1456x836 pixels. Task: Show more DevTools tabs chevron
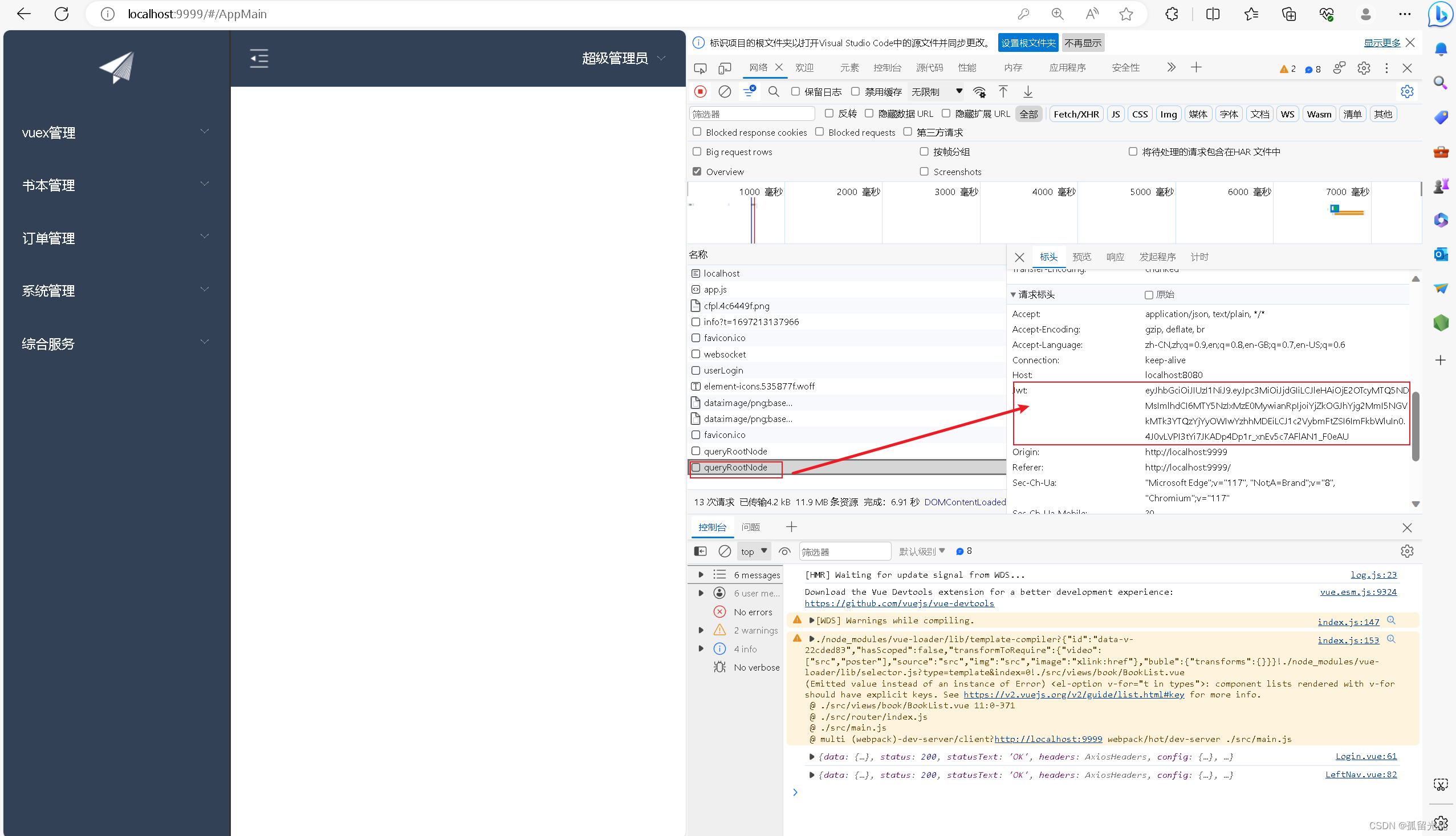(x=1172, y=67)
